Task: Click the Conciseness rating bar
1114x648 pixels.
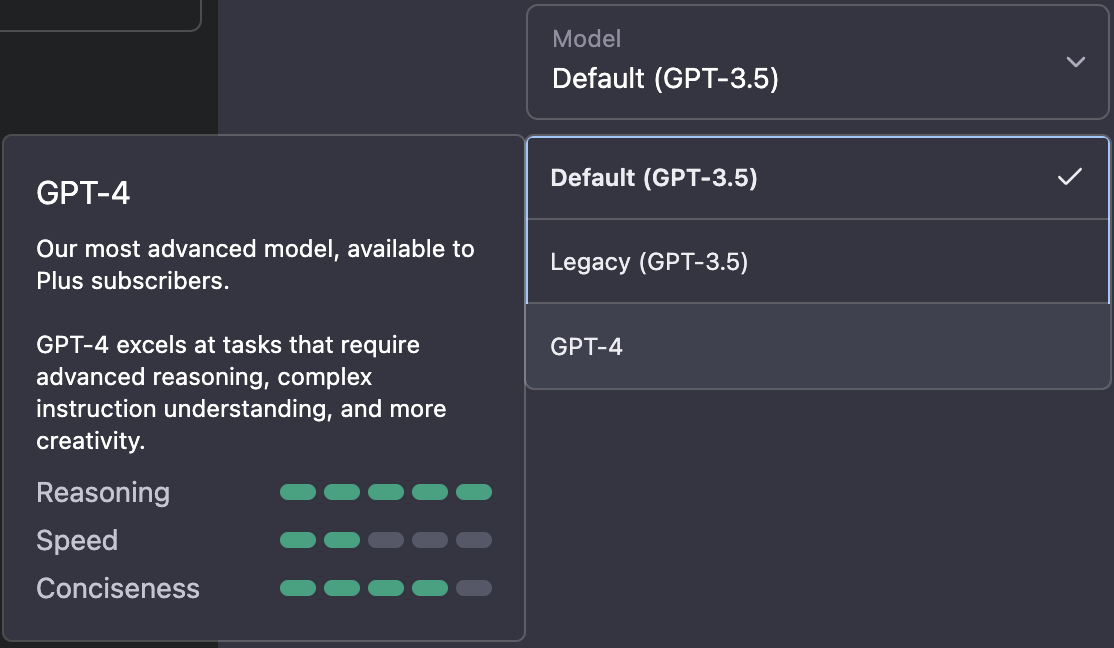Action: pos(386,588)
